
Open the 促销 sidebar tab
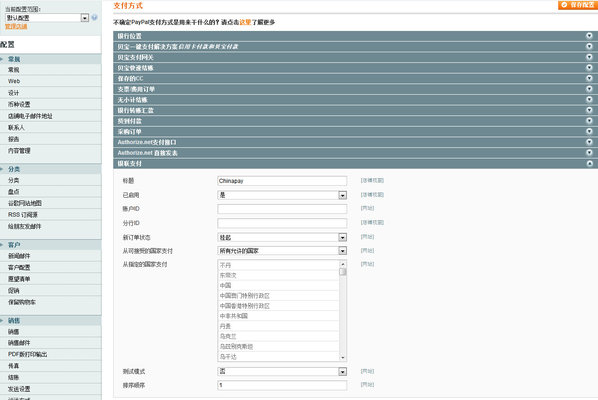51,291
